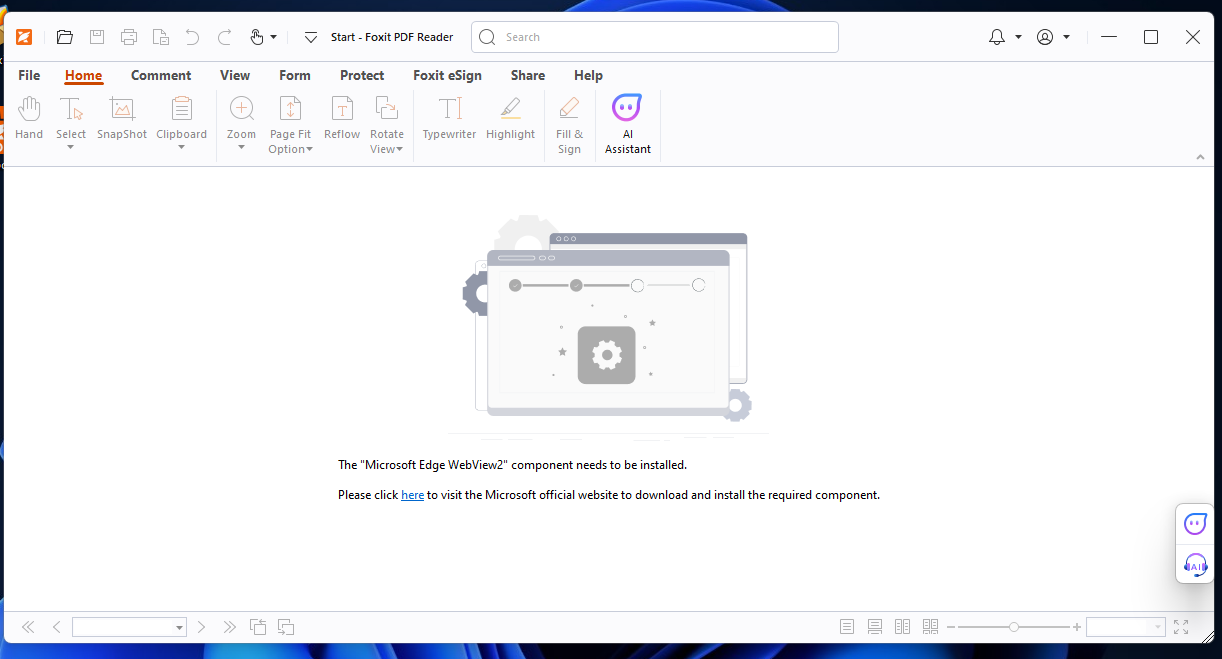1222x659 pixels.
Task: Activate the SnapShot tool
Action: 122,118
